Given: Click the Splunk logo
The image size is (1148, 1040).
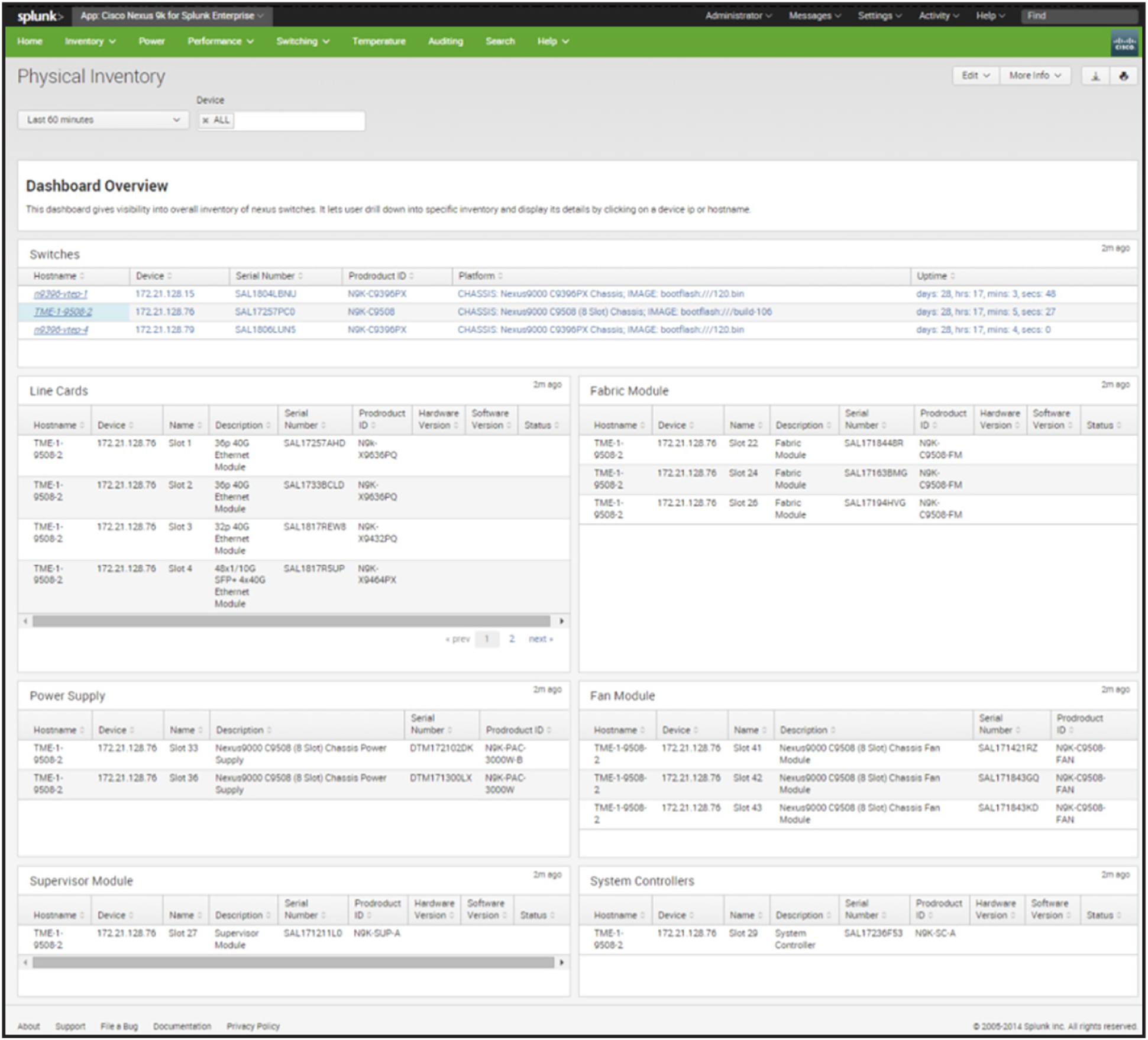Looking at the screenshot, I should (x=40, y=16).
